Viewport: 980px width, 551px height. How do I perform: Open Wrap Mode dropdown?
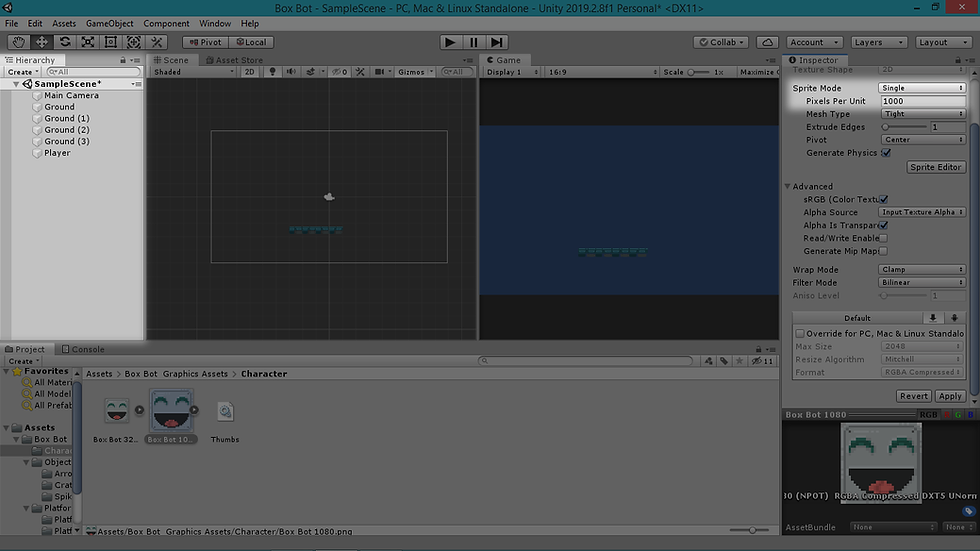click(x=922, y=269)
